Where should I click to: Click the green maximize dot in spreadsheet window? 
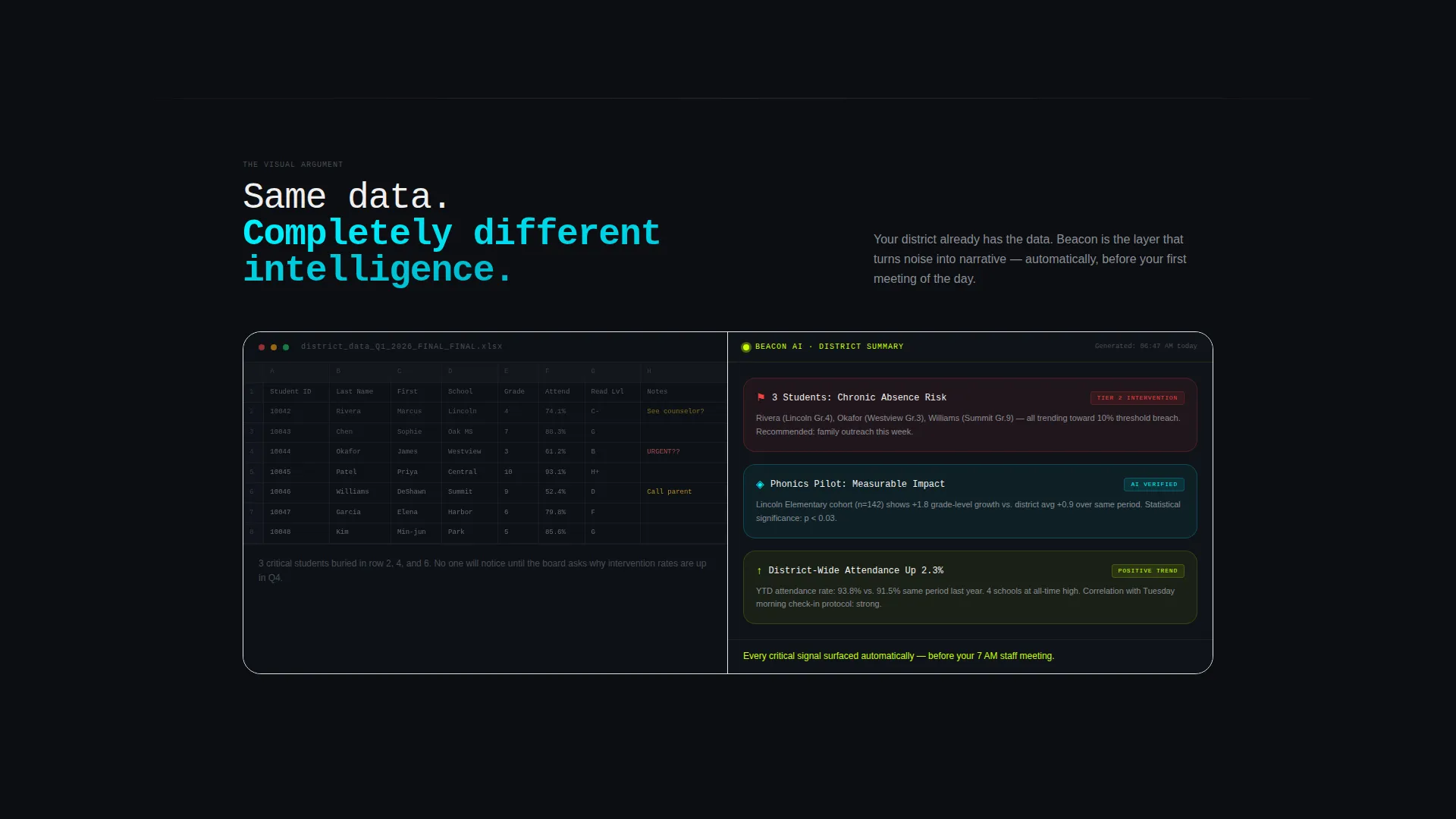click(x=286, y=347)
